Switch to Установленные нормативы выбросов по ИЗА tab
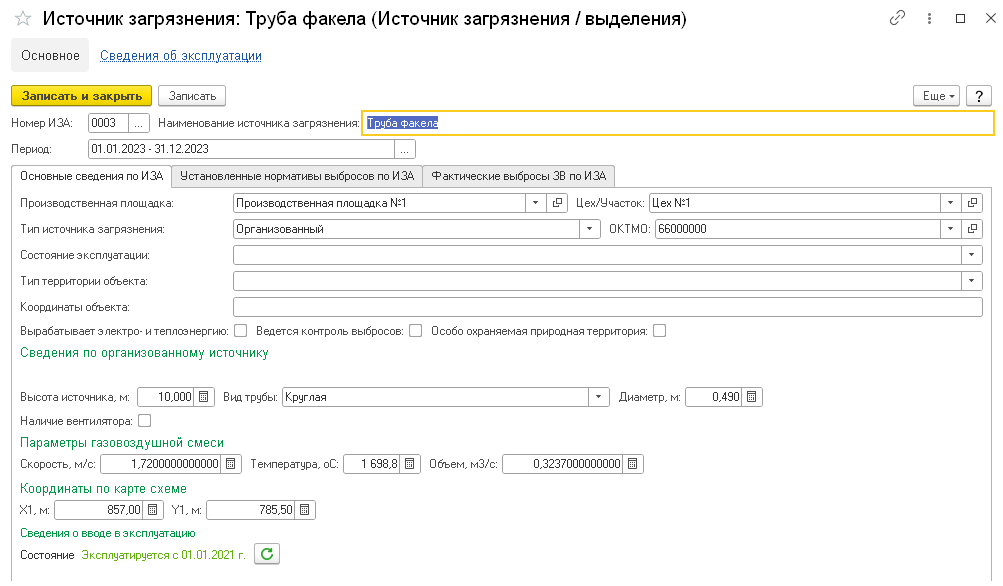 (x=296, y=176)
